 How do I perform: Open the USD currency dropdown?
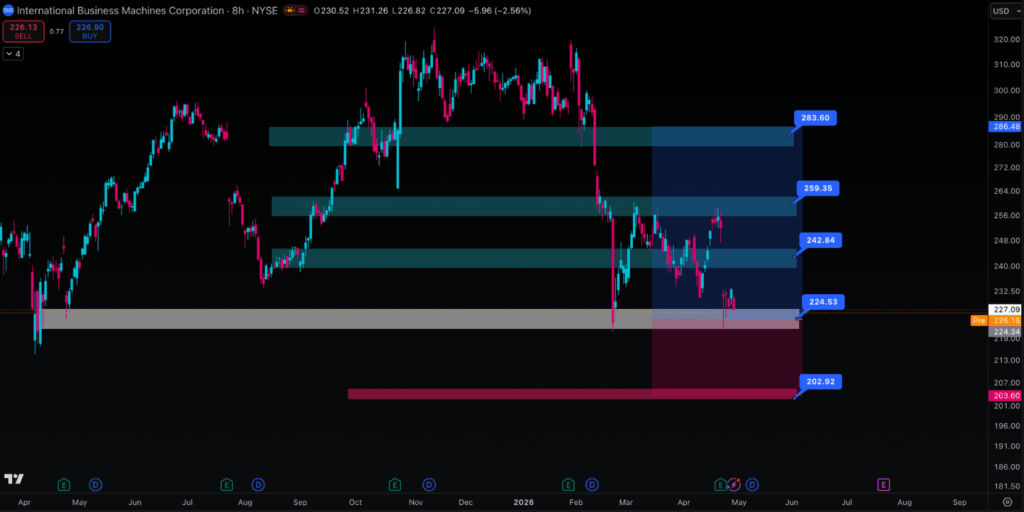(1002, 10)
